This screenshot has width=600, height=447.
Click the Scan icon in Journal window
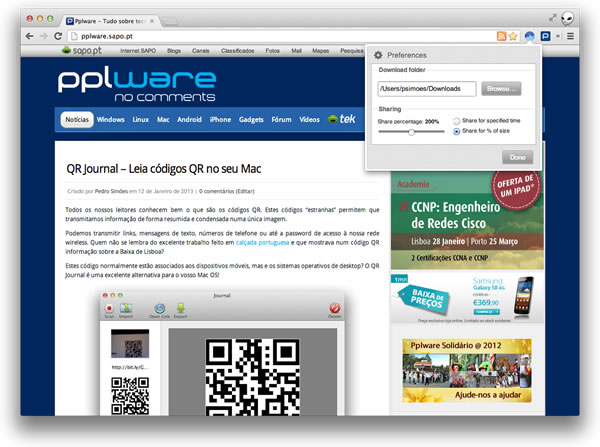109,308
